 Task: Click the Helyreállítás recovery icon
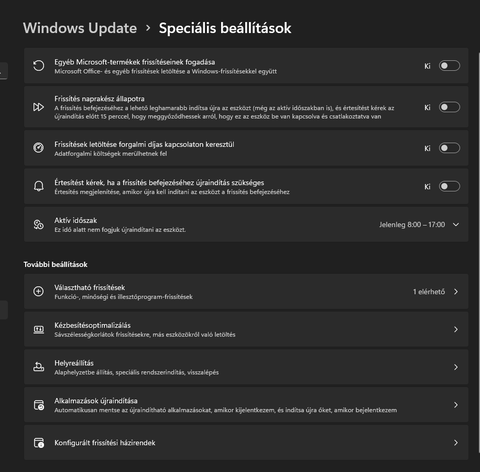[38, 367]
